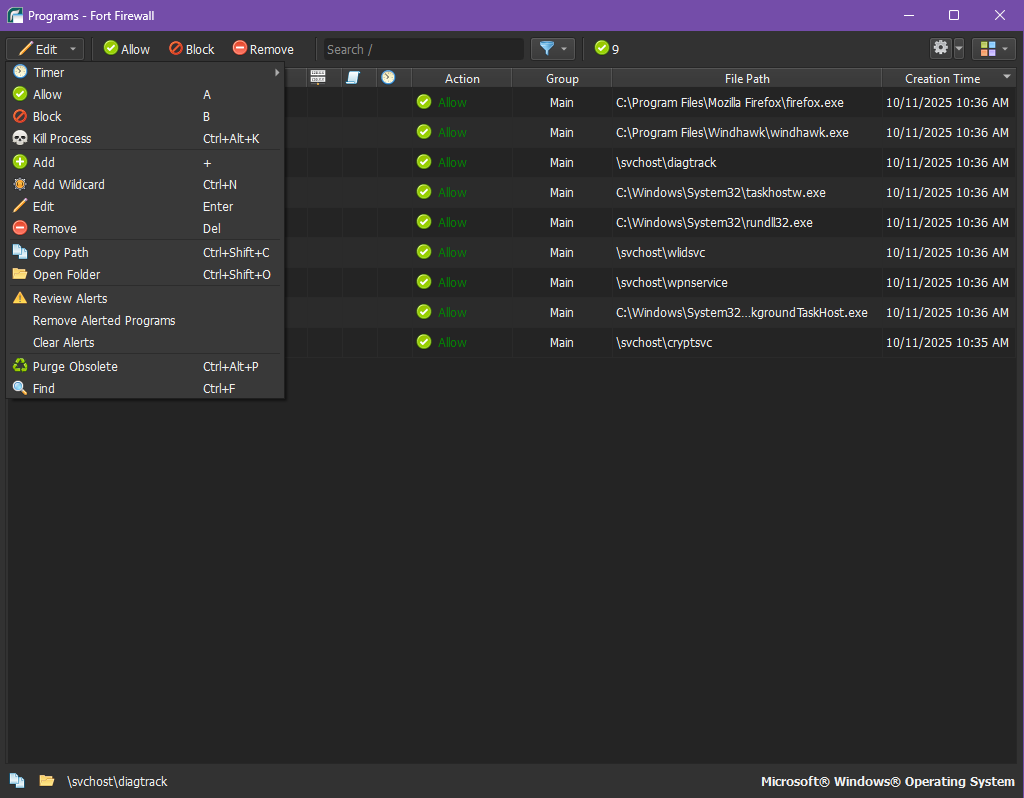Viewport: 1024px width, 798px height.
Task: Click the Kill Process skull icon
Action: 19,139
